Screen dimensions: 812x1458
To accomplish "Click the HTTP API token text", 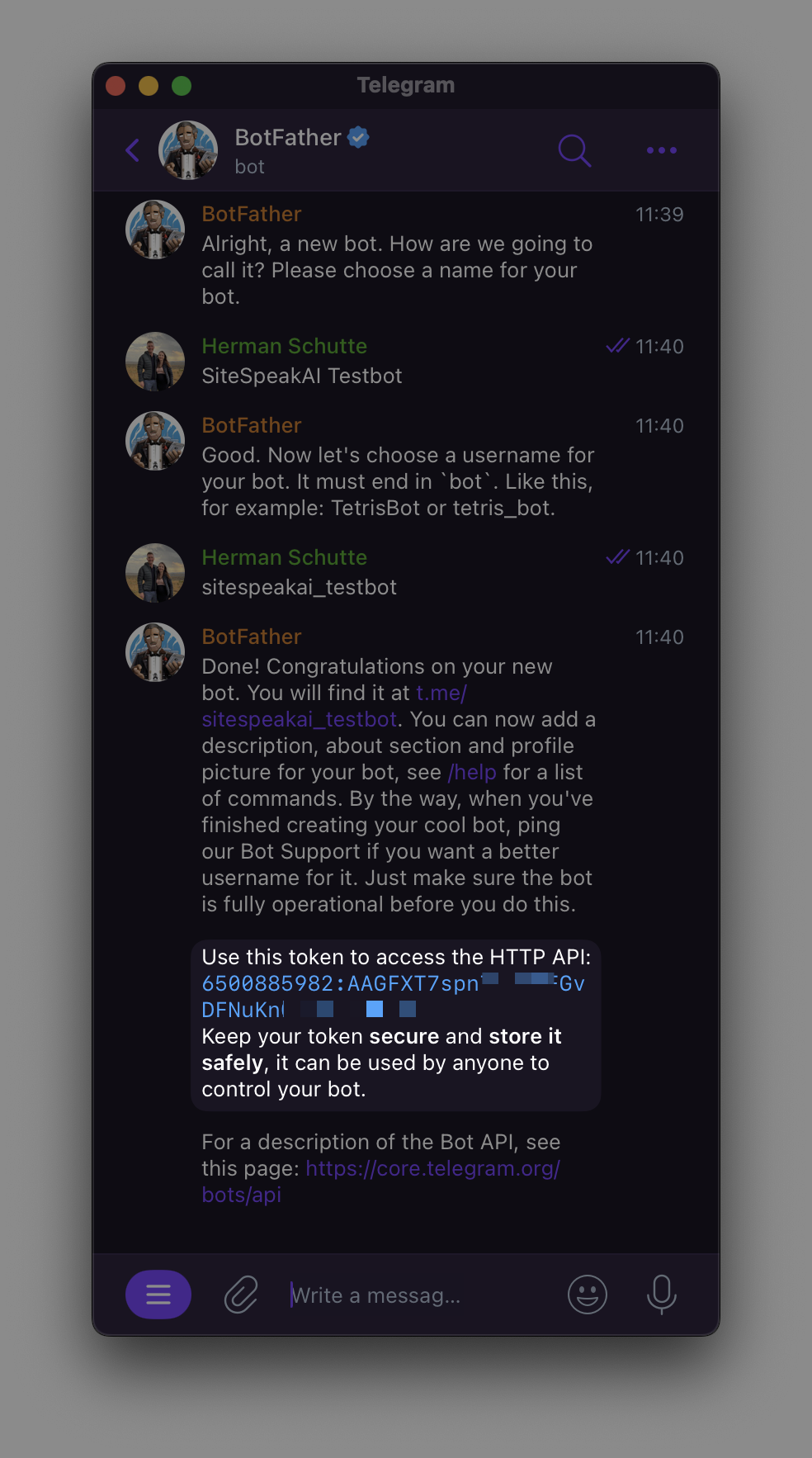I will point(341,984).
